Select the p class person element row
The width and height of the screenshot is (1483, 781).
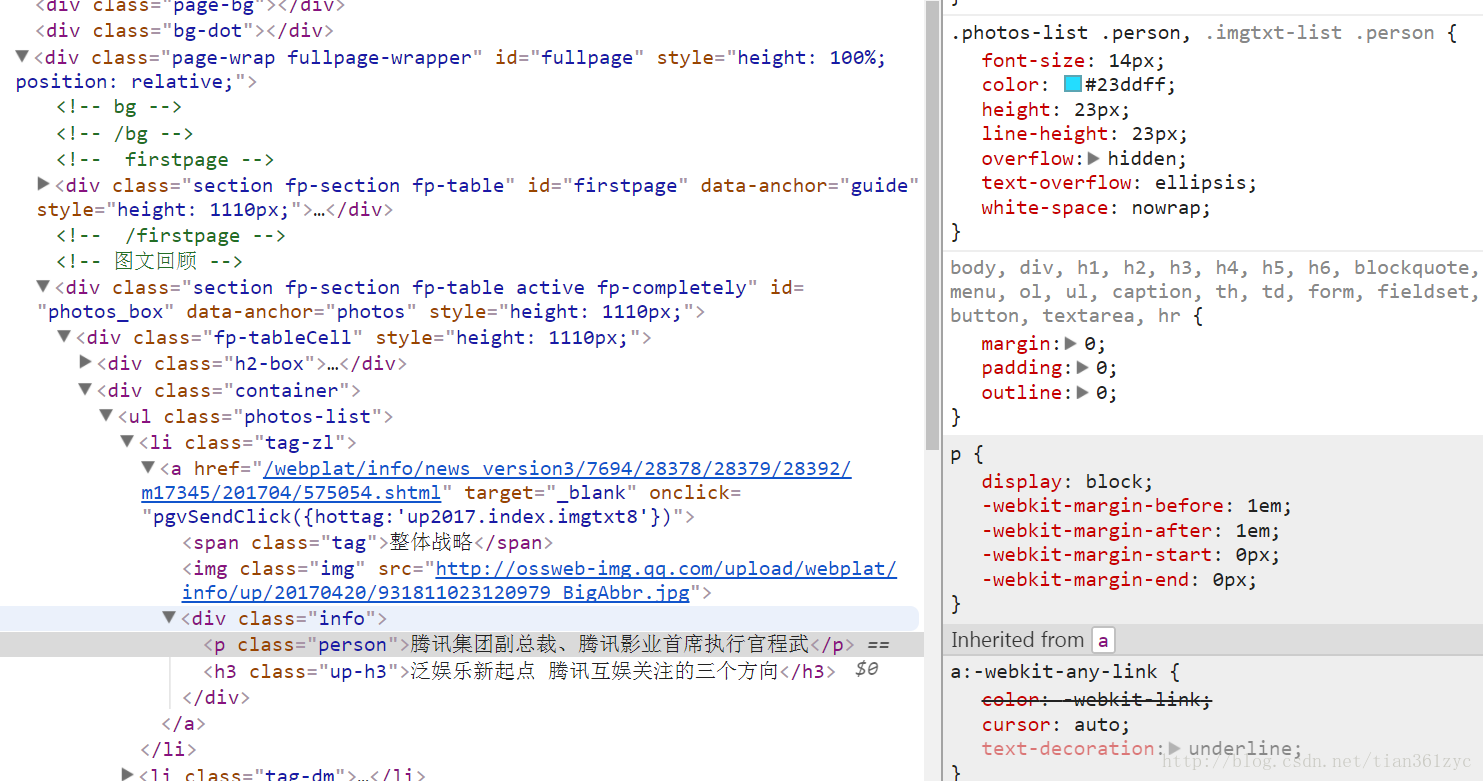pyautogui.click(x=460, y=645)
